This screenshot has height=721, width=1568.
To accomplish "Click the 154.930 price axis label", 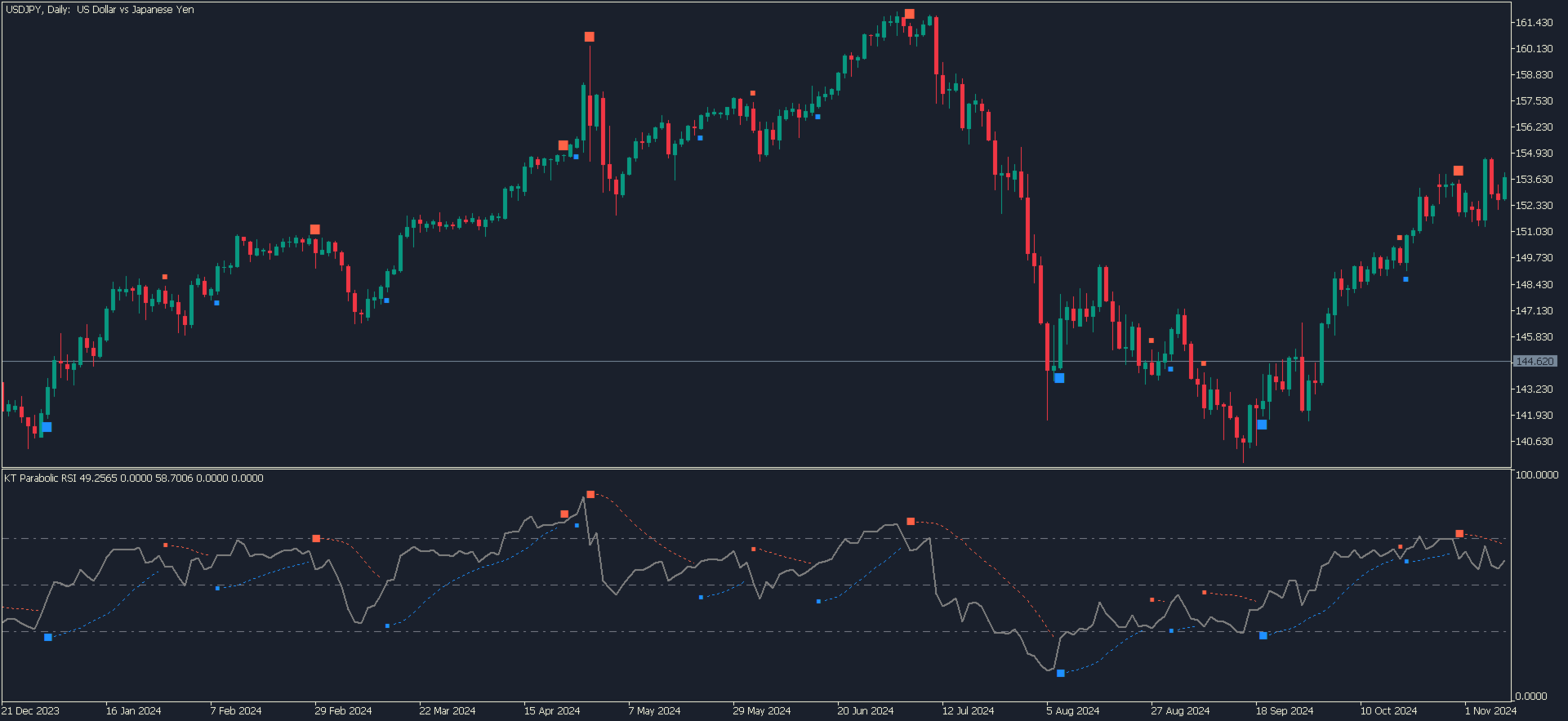I will (x=1534, y=154).
